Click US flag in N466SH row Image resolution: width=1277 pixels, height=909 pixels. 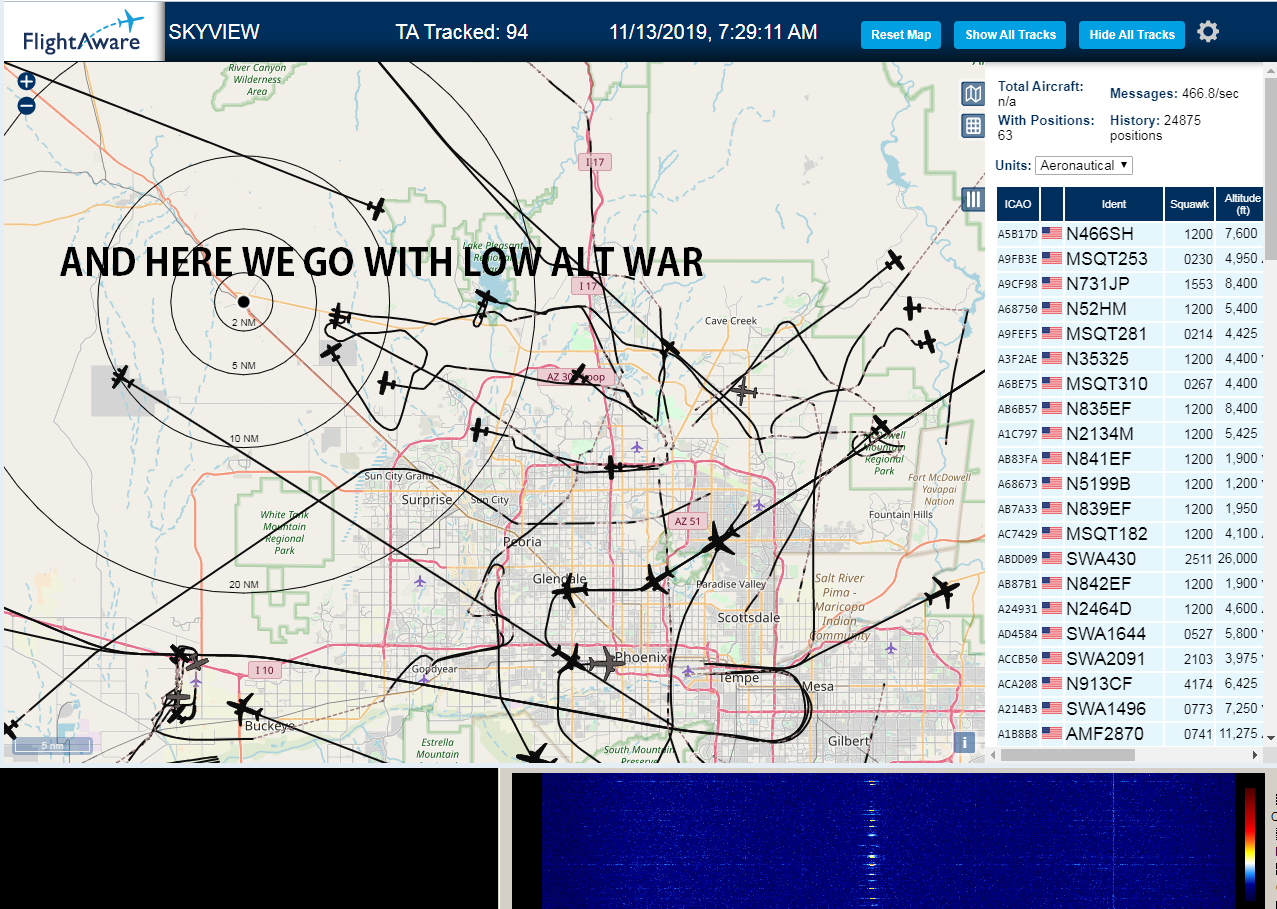click(x=1052, y=233)
